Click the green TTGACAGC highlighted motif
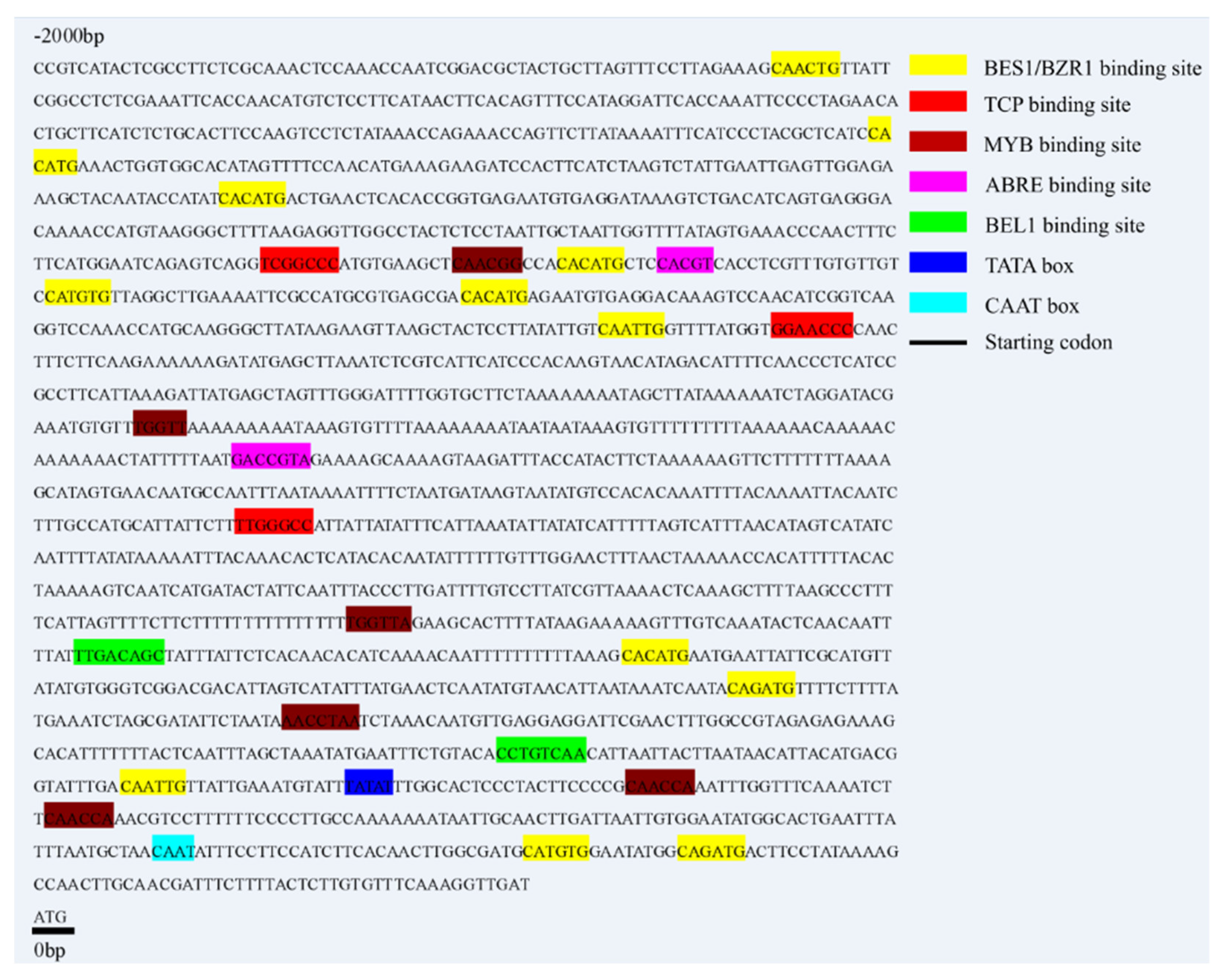 pos(119,652)
